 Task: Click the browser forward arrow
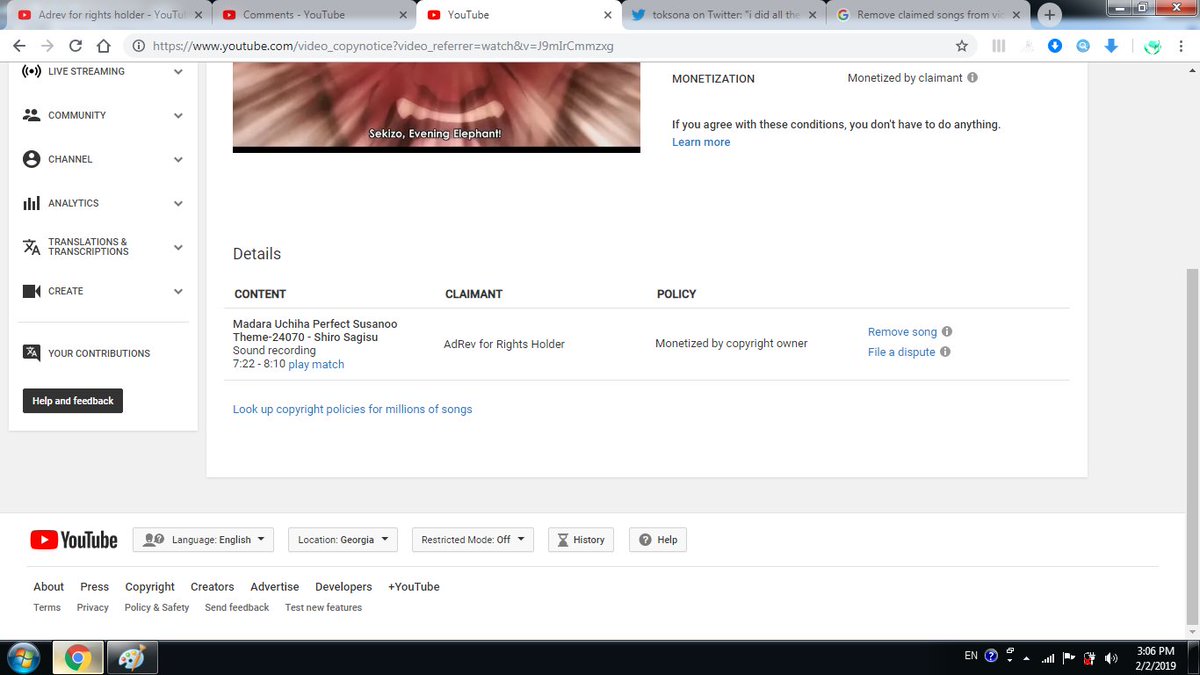pos(47,46)
